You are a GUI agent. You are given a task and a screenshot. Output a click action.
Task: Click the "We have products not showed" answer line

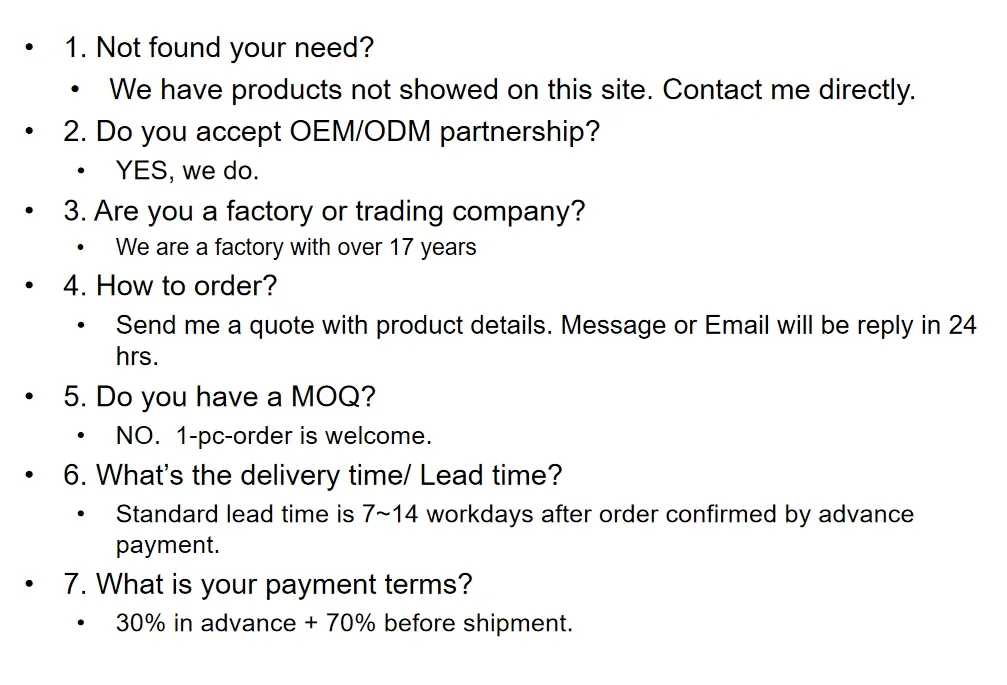click(511, 90)
